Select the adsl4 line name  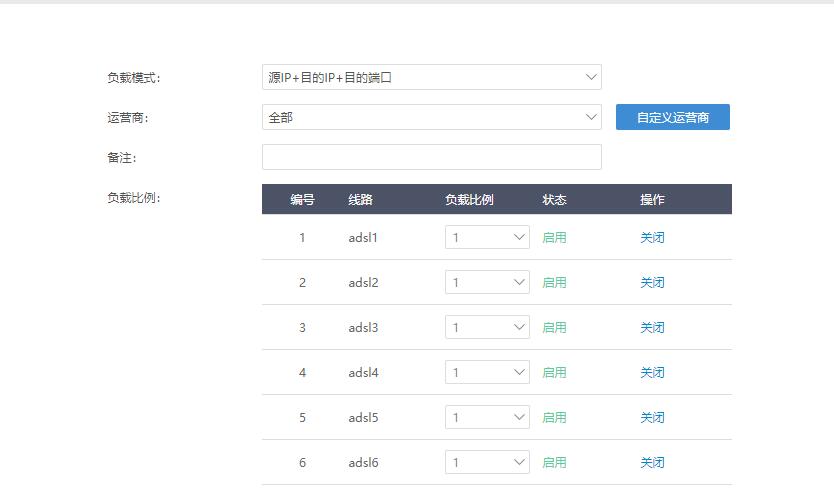click(x=363, y=373)
